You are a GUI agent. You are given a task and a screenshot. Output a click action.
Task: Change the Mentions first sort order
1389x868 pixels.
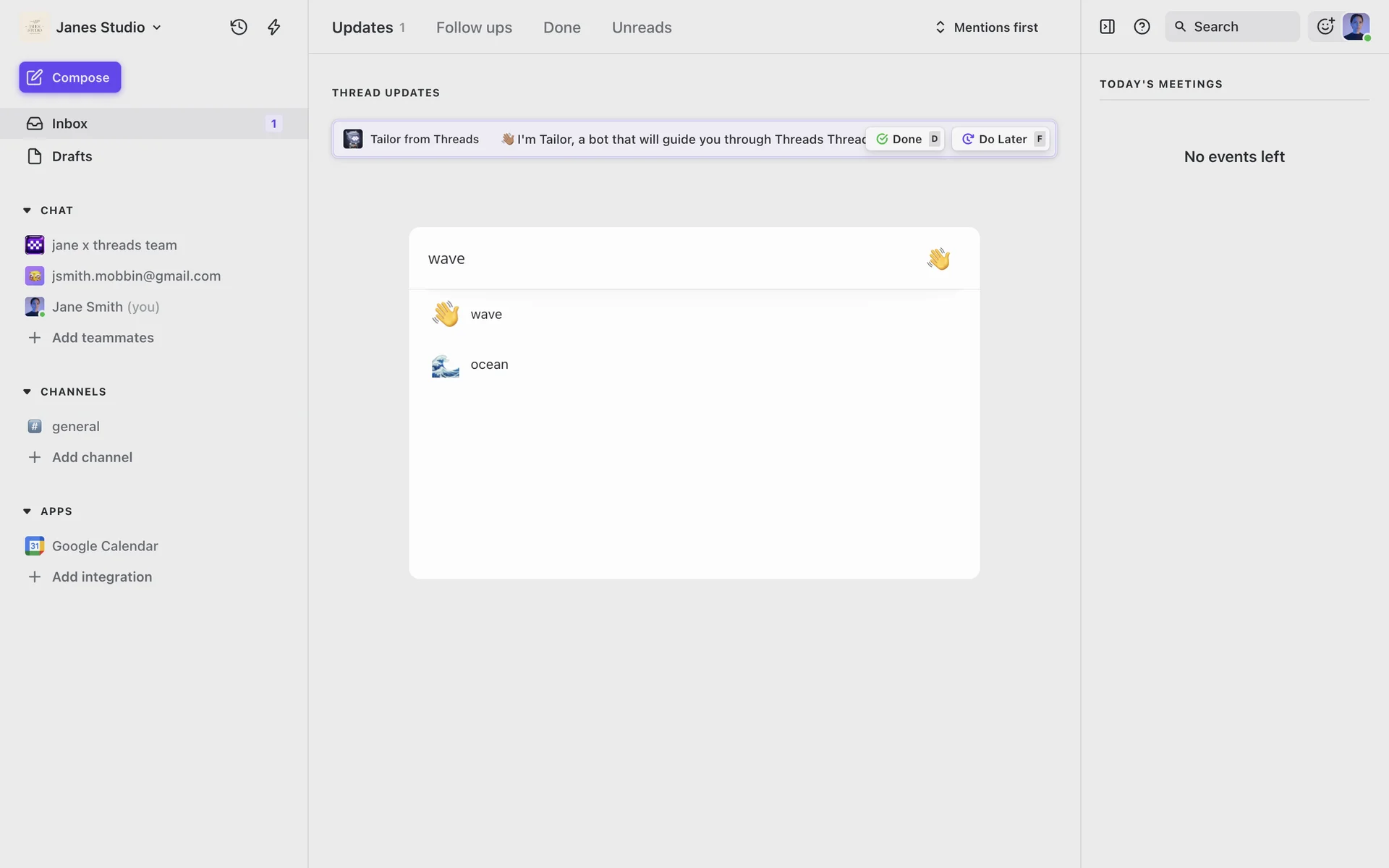987,27
